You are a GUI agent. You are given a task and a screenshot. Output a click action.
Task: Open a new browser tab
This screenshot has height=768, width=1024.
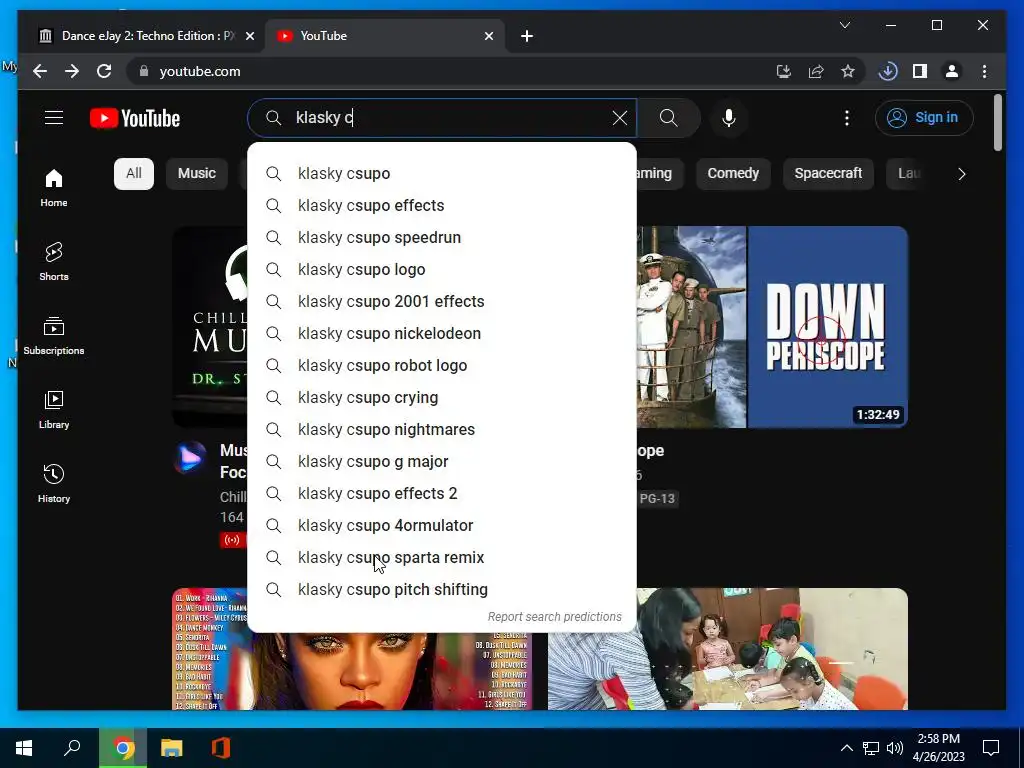coord(527,36)
